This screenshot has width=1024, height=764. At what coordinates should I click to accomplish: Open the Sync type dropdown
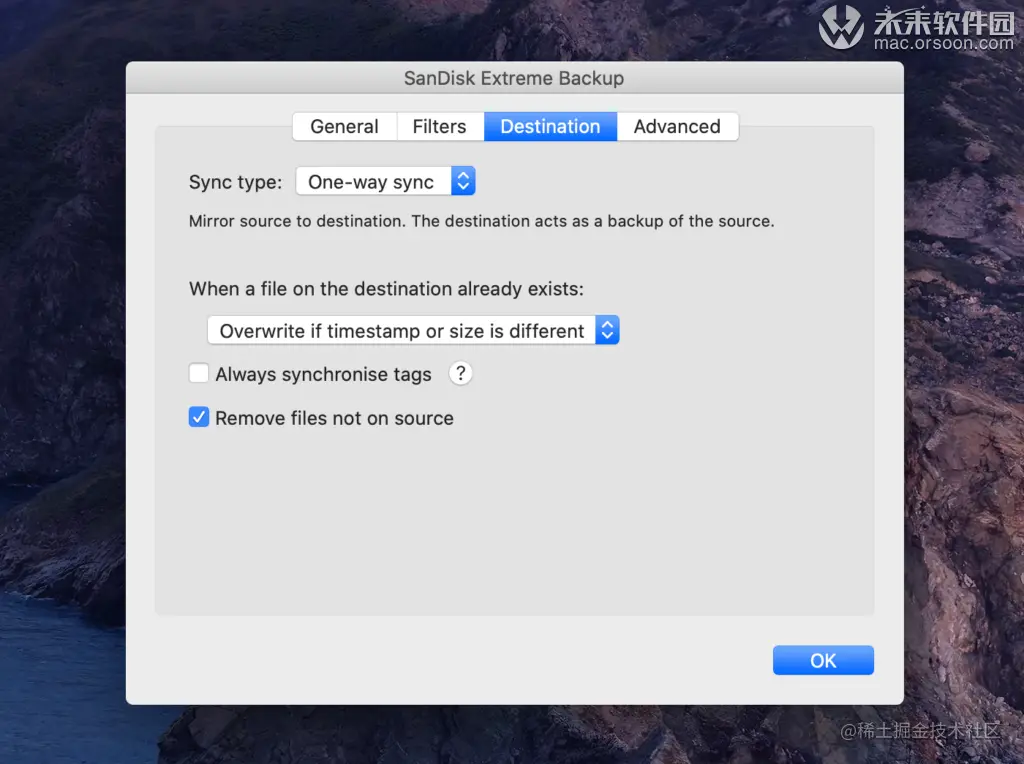tap(385, 182)
